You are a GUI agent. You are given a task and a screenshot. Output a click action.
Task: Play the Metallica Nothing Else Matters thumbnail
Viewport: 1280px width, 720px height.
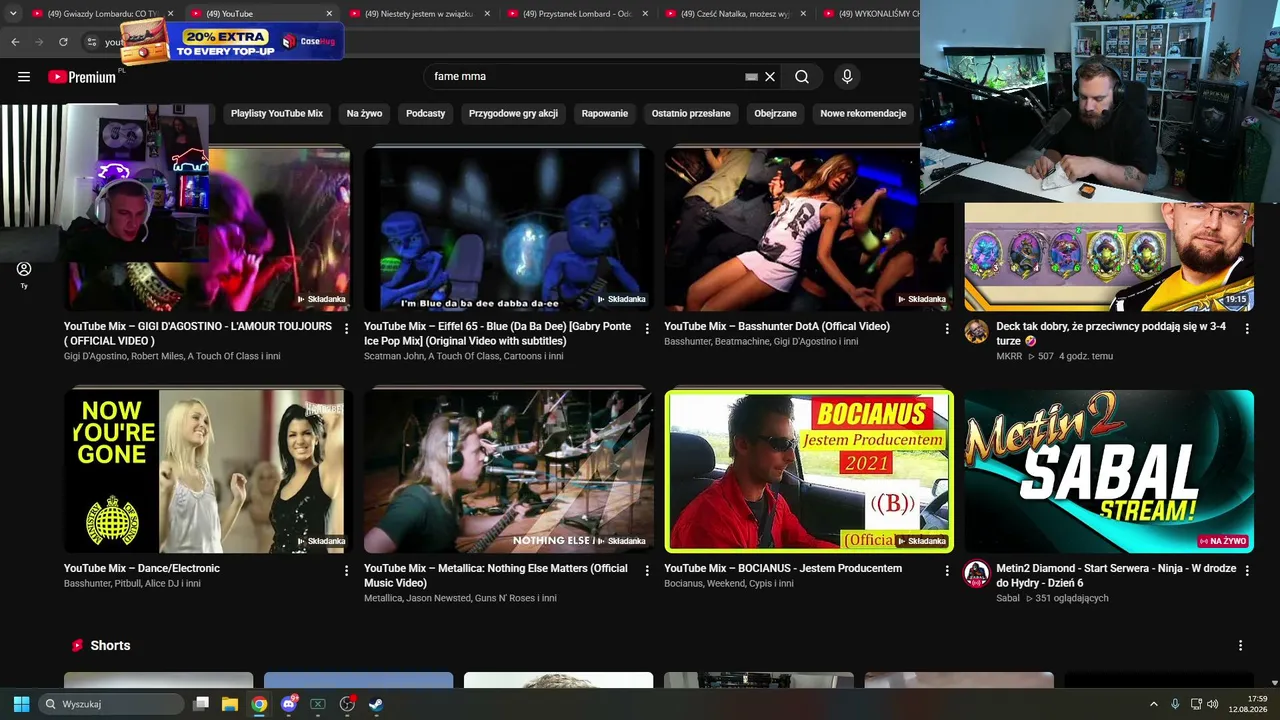[508, 471]
